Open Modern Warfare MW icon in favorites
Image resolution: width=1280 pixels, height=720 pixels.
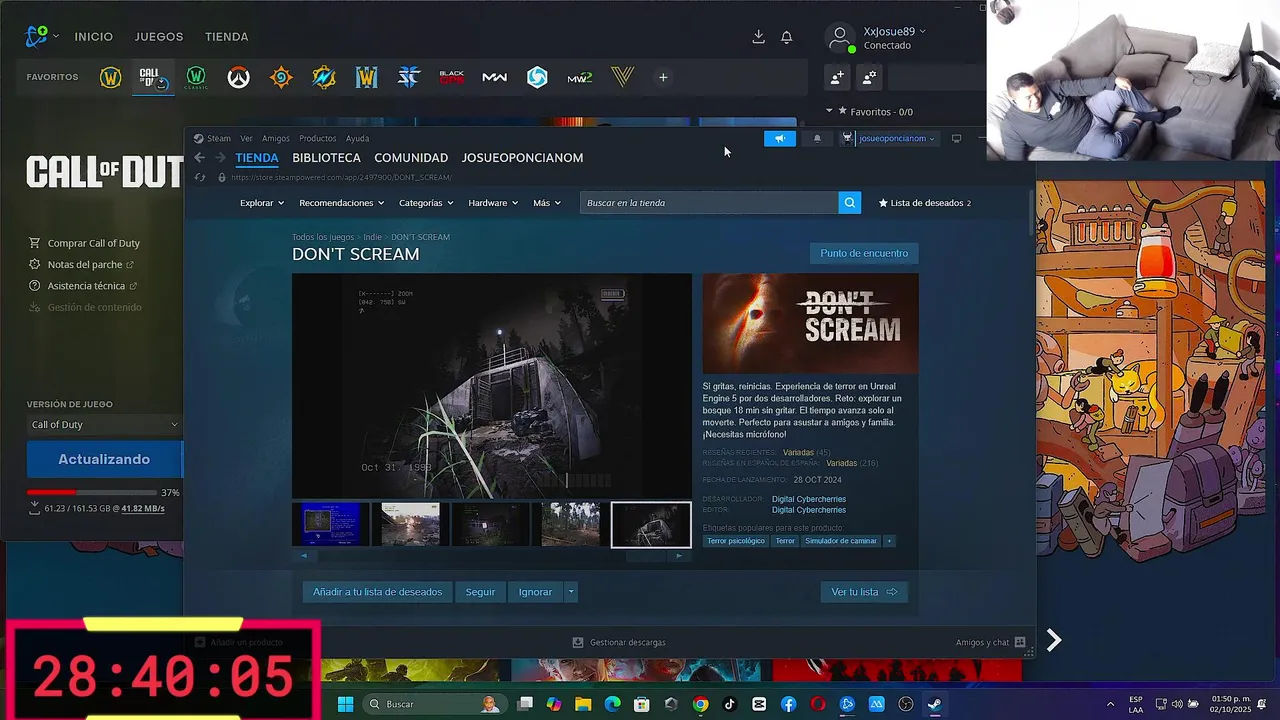click(x=494, y=77)
